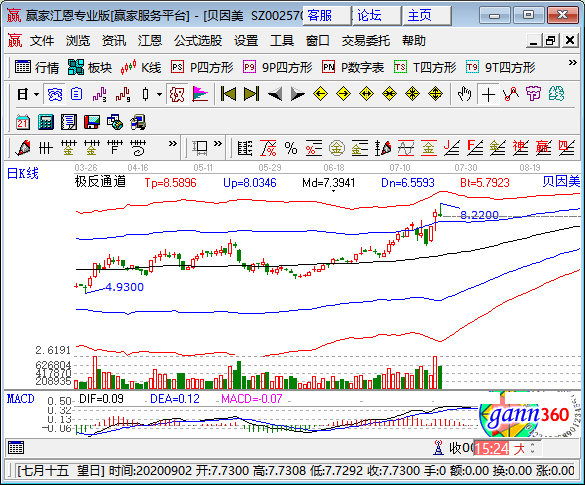Click the 贝因美 stock name link

(561, 182)
